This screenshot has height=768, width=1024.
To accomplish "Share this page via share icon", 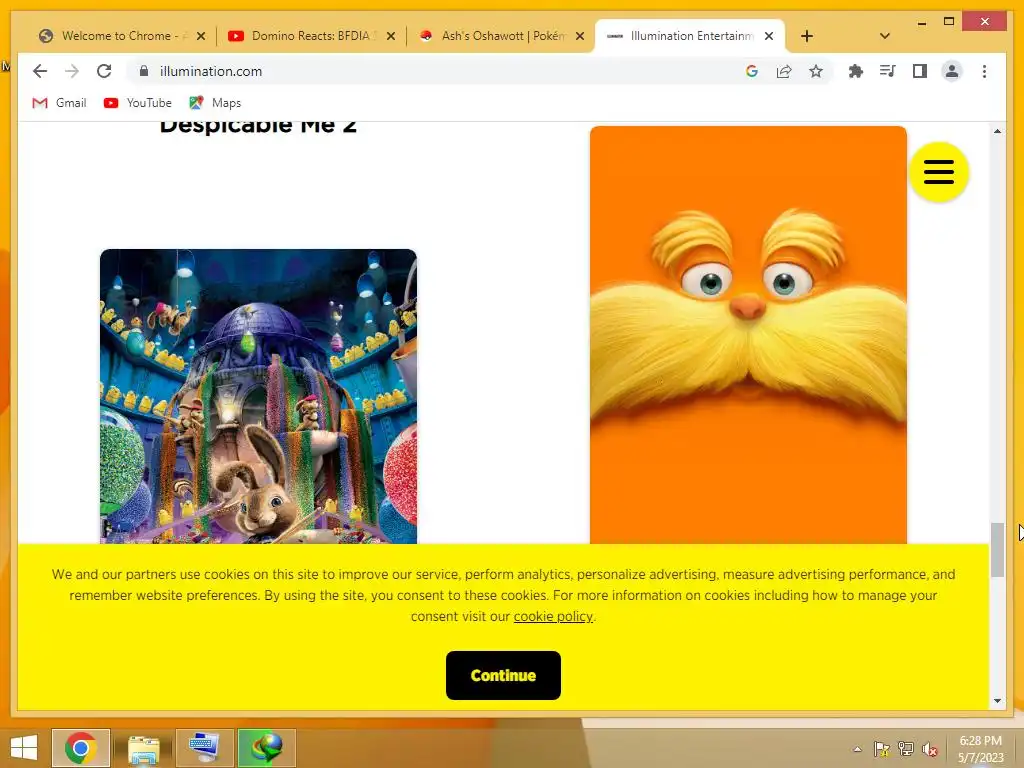I will pyautogui.click(x=784, y=71).
